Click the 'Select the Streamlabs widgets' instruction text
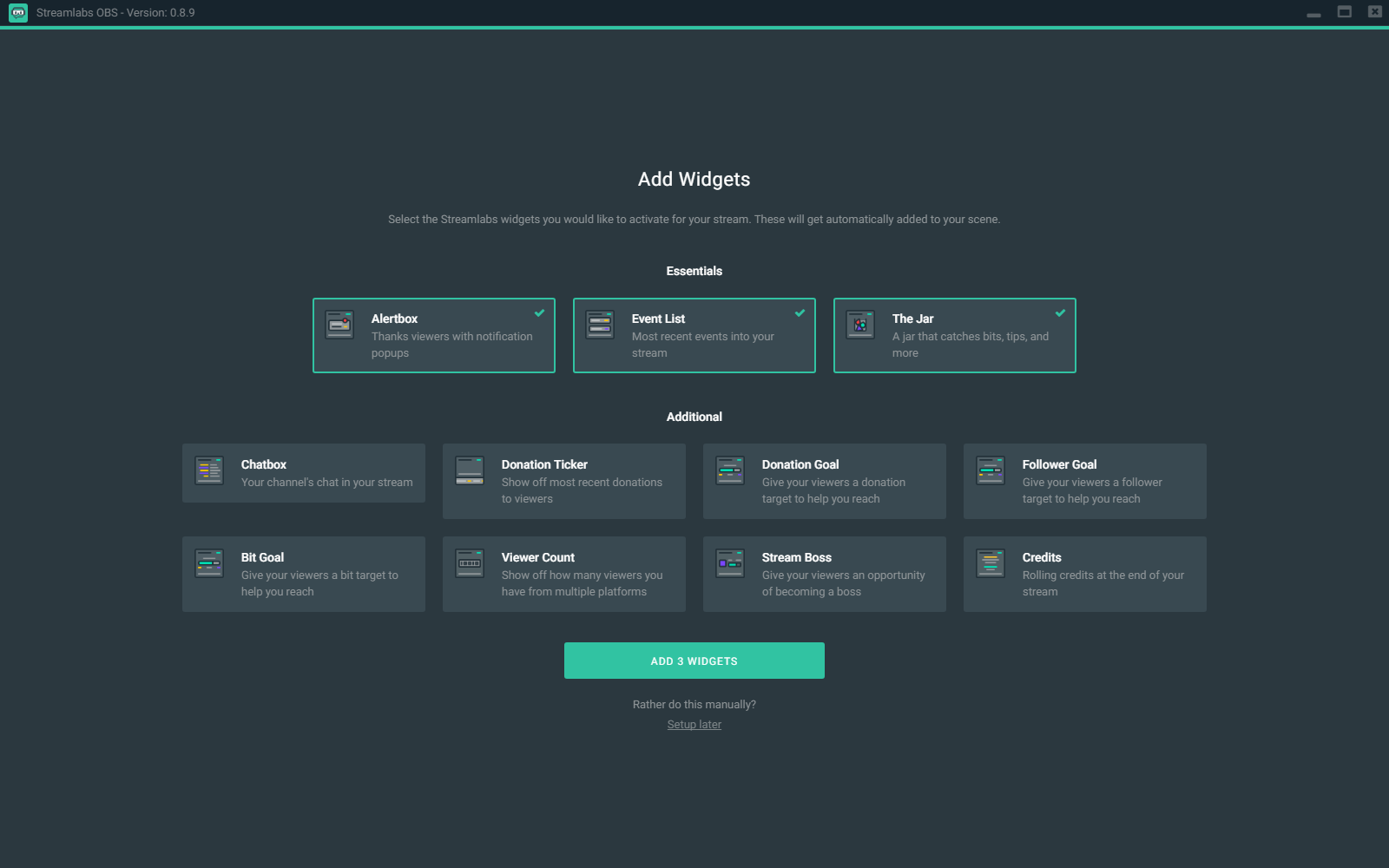The height and width of the screenshot is (868, 1389). (694, 220)
